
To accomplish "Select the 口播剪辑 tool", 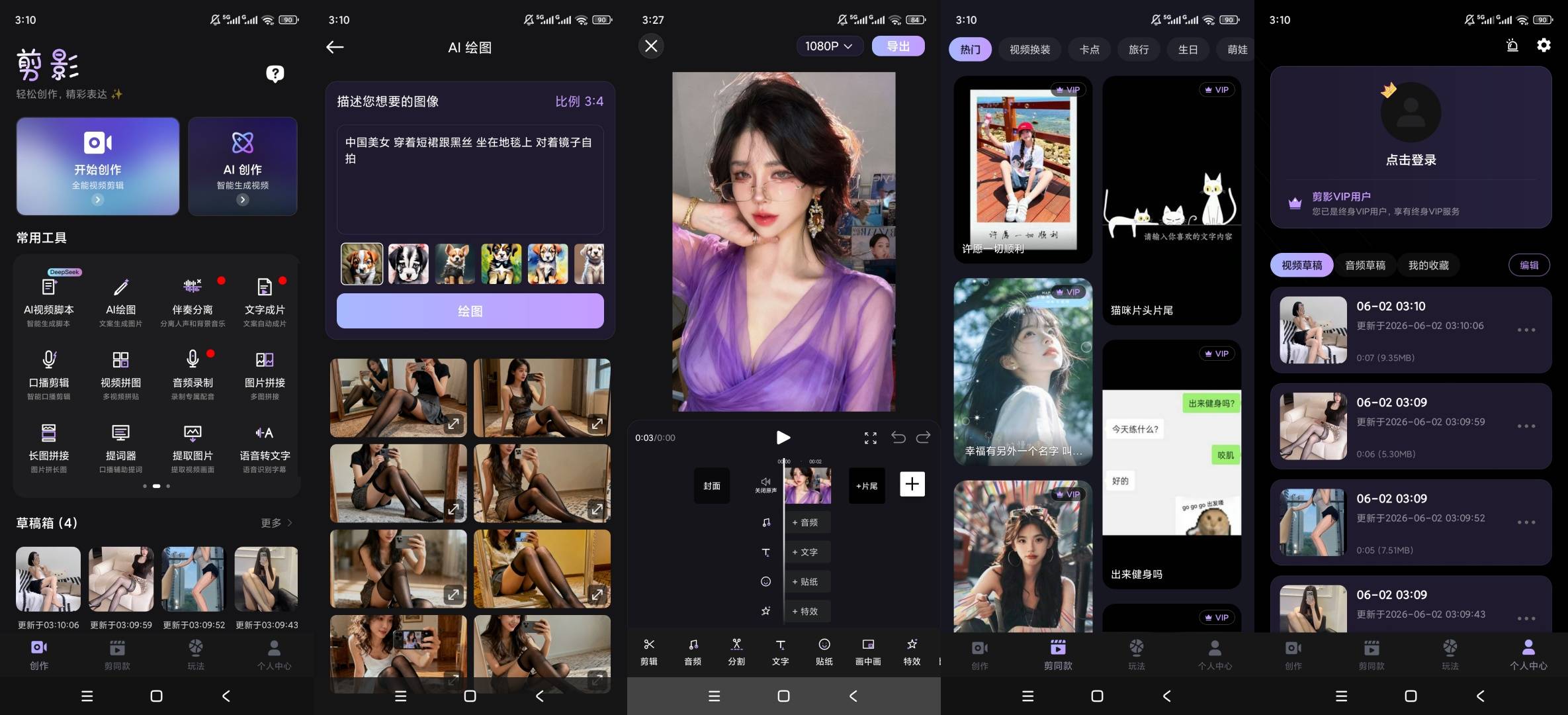I will (49, 375).
